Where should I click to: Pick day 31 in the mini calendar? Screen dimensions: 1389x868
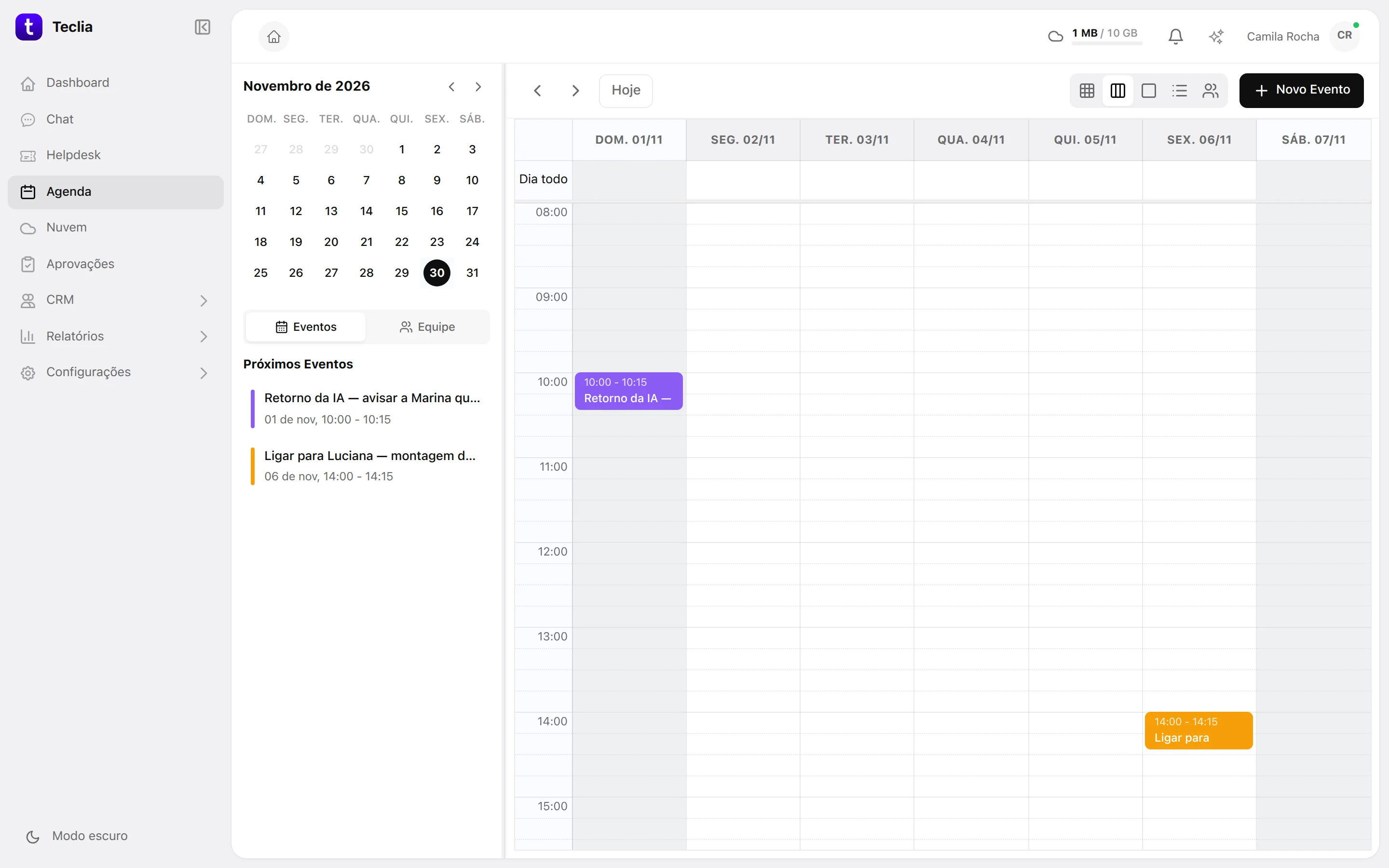click(x=472, y=272)
